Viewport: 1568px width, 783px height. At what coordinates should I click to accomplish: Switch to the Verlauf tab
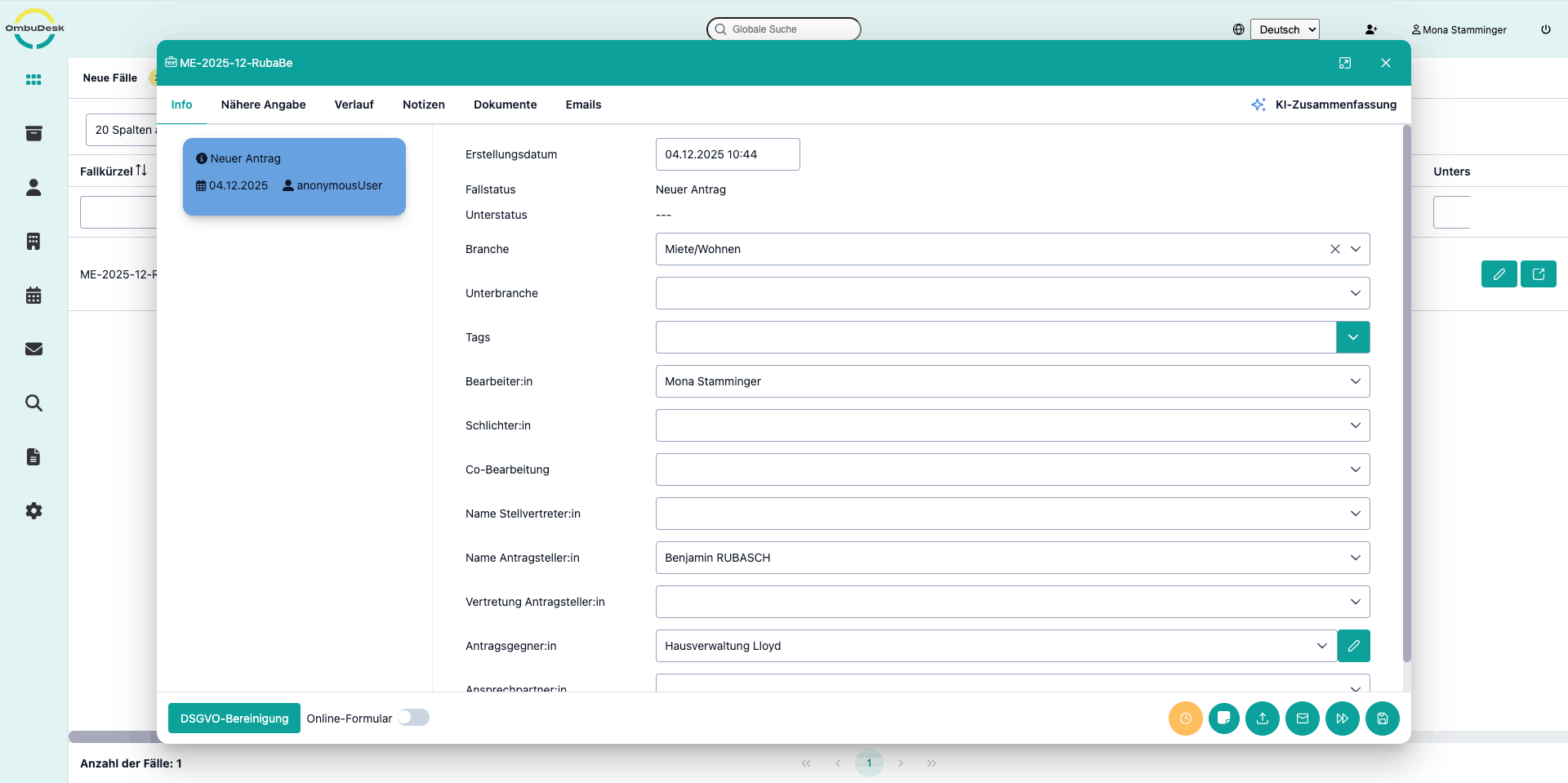click(x=354, y=105)
